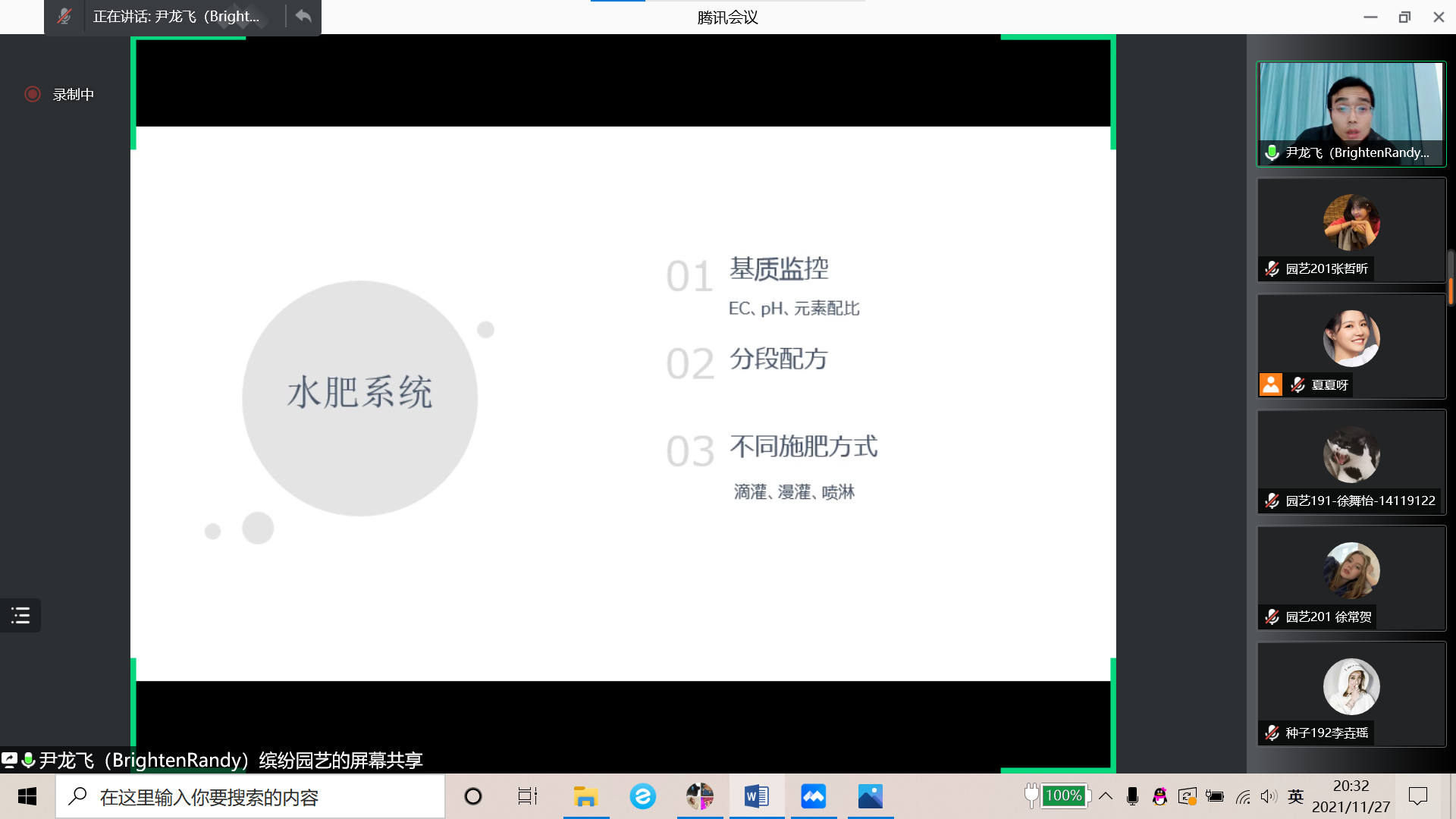Click the muted microphone icon in top bar
Viewport: 1456px width, 819px height.
pos(64,16)
